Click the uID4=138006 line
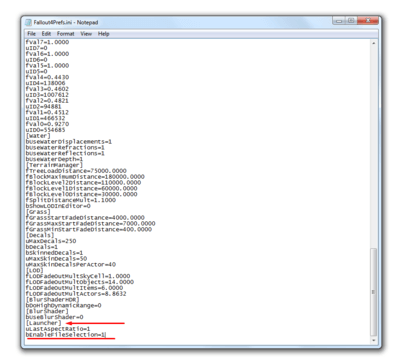Image resolution: width=403 pixels, height=360 pixels. click(x=45, y=83)
